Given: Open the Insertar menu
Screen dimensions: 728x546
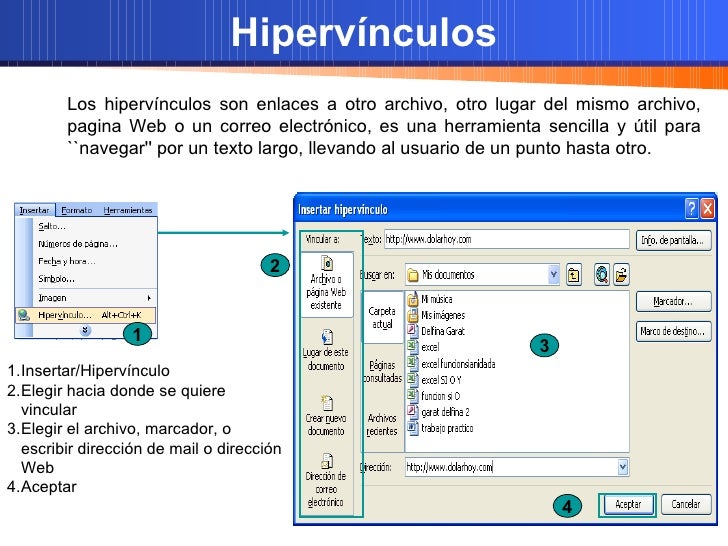Looking at the screenshot, I should click(34, 210).
